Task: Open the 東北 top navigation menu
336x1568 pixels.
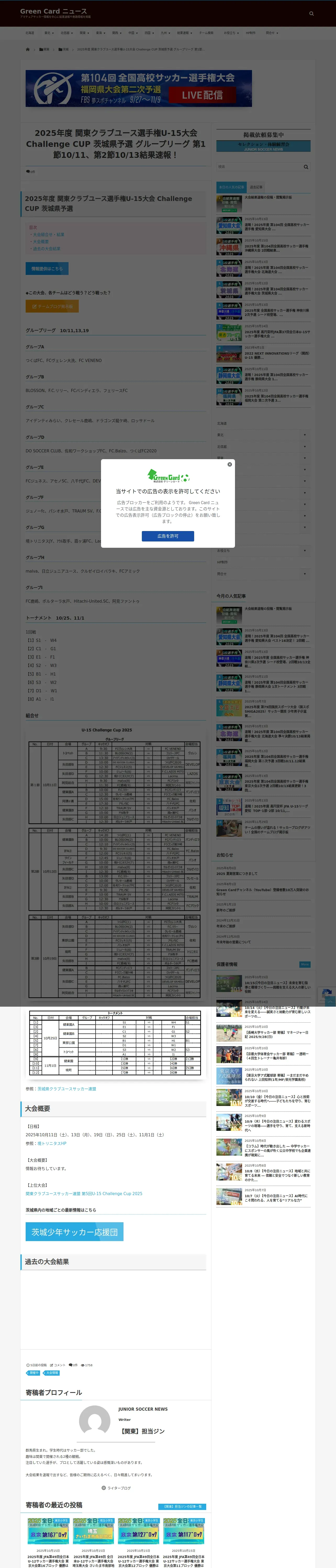Action: point(48,33)
